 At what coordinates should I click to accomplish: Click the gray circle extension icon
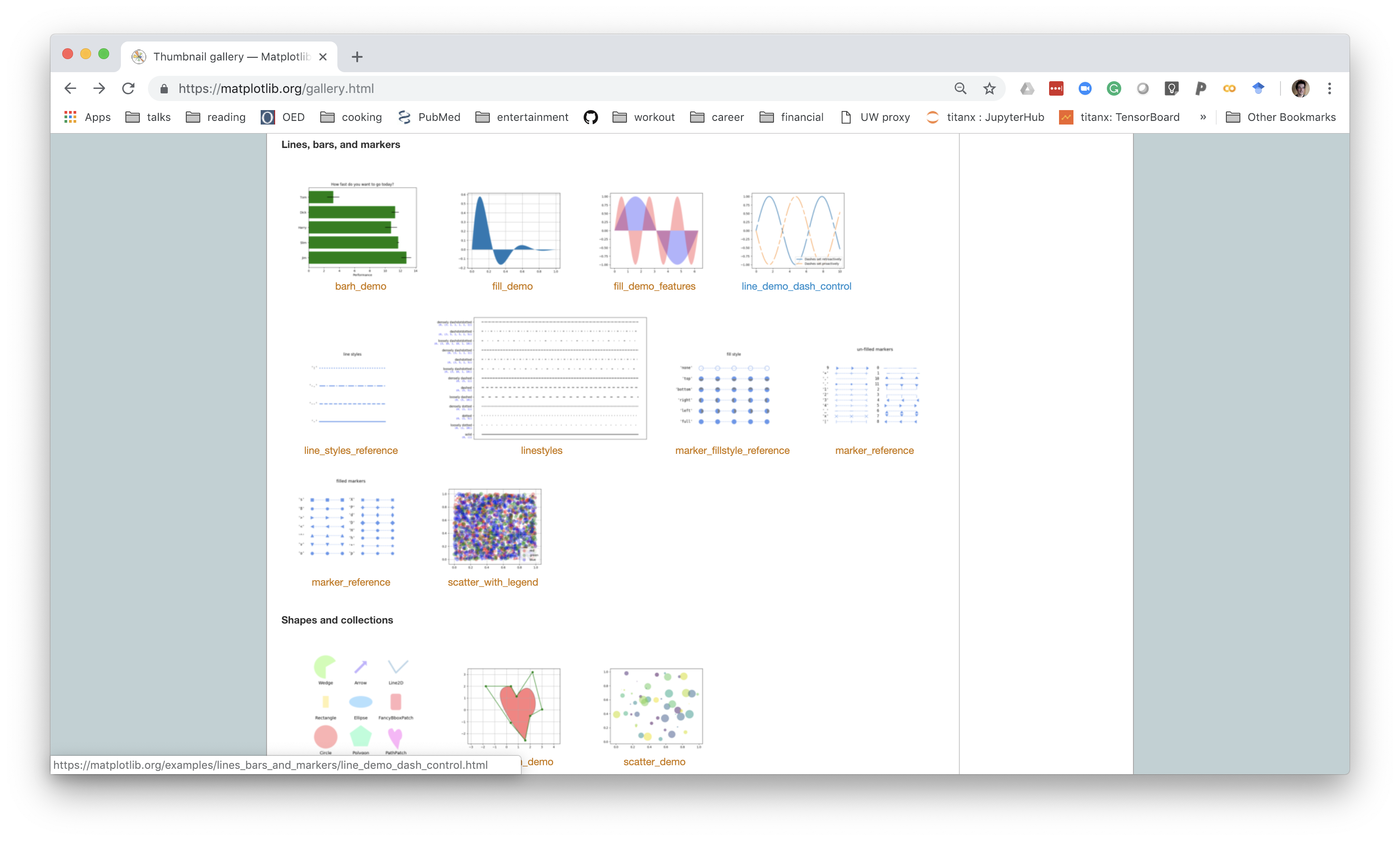click(1142, 88)
